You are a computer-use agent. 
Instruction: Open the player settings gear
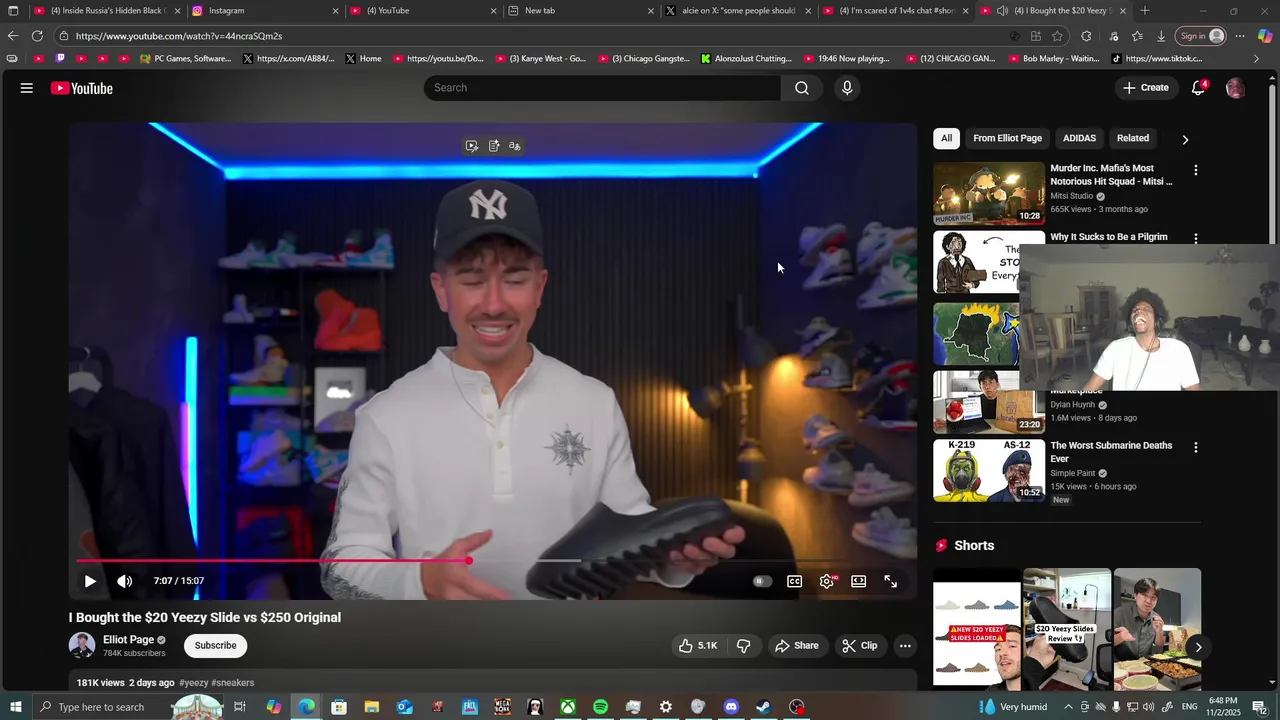click(827, 581)
